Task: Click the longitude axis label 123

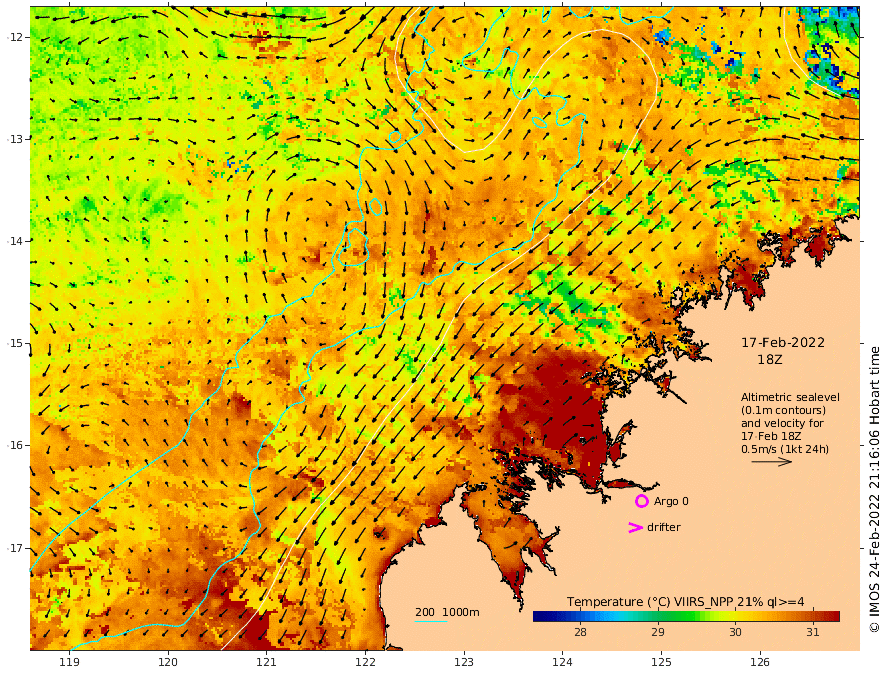Action: tap(464, 662)
